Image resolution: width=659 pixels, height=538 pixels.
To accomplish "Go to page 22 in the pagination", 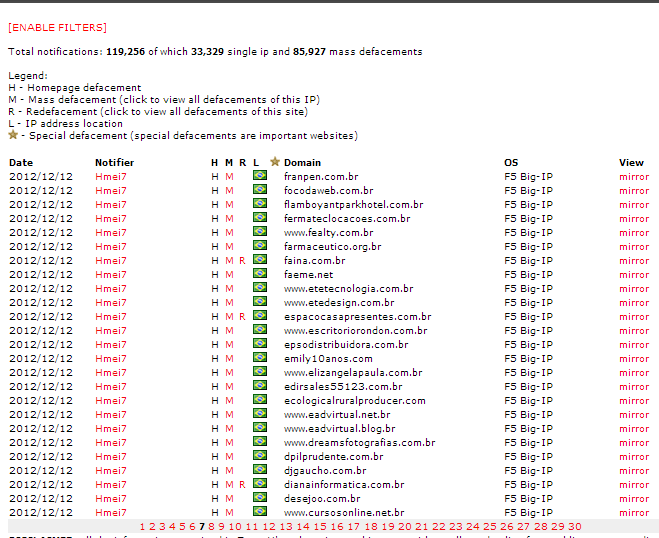I will click(439, 527).
